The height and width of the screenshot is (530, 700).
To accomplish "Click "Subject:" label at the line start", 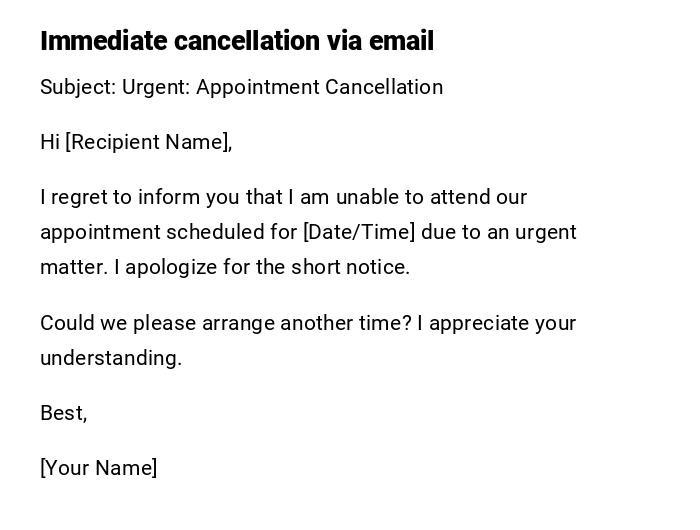I will [x=78, y=87].
